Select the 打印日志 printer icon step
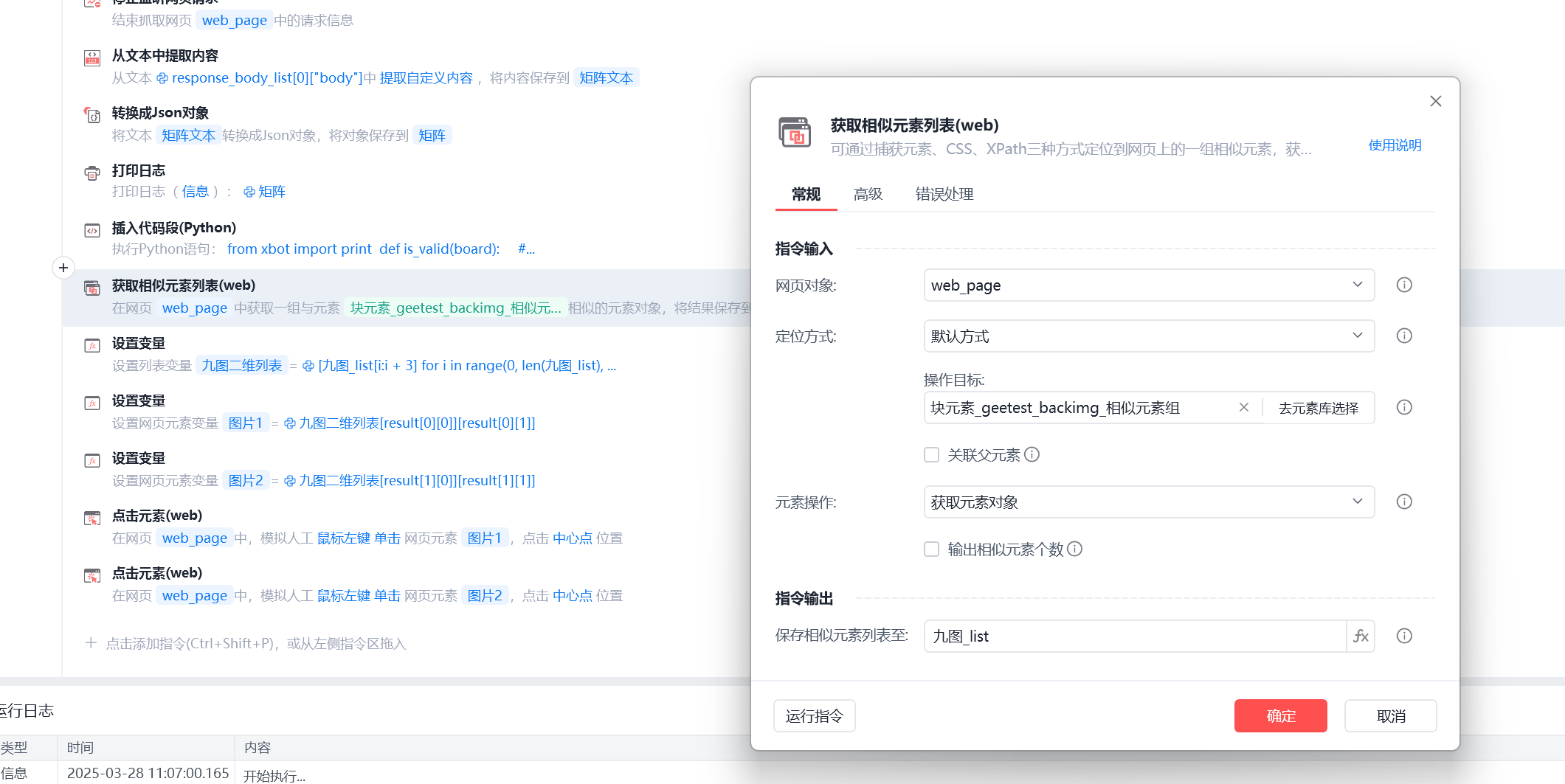The height and width of the screenshot is (784, 1565). (x=92, y=173)
